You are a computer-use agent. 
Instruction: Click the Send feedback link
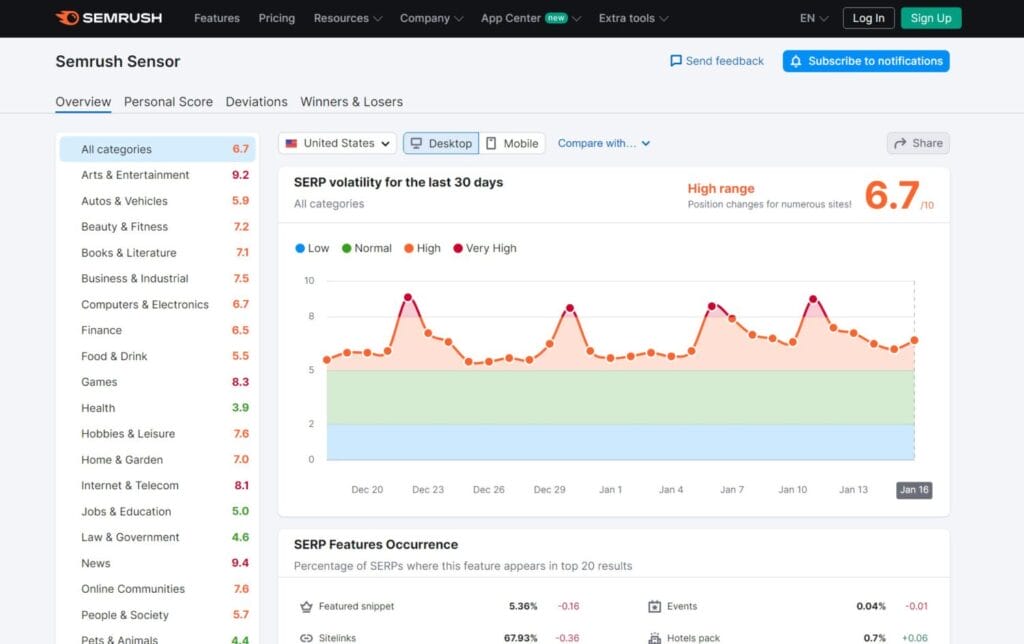click(717, 61)
